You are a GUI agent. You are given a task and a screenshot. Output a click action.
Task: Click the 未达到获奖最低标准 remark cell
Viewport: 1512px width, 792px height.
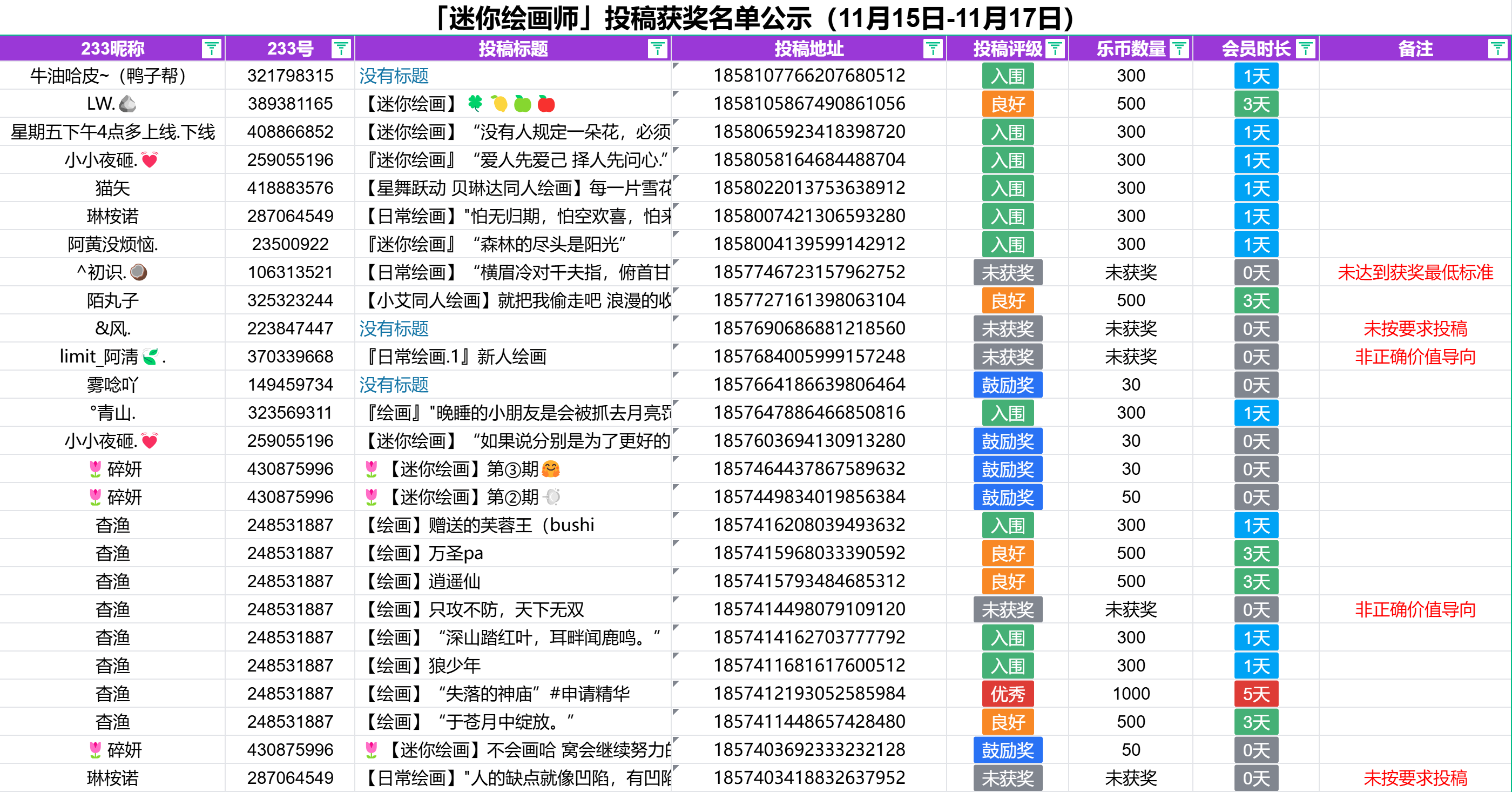[1415, 272]
